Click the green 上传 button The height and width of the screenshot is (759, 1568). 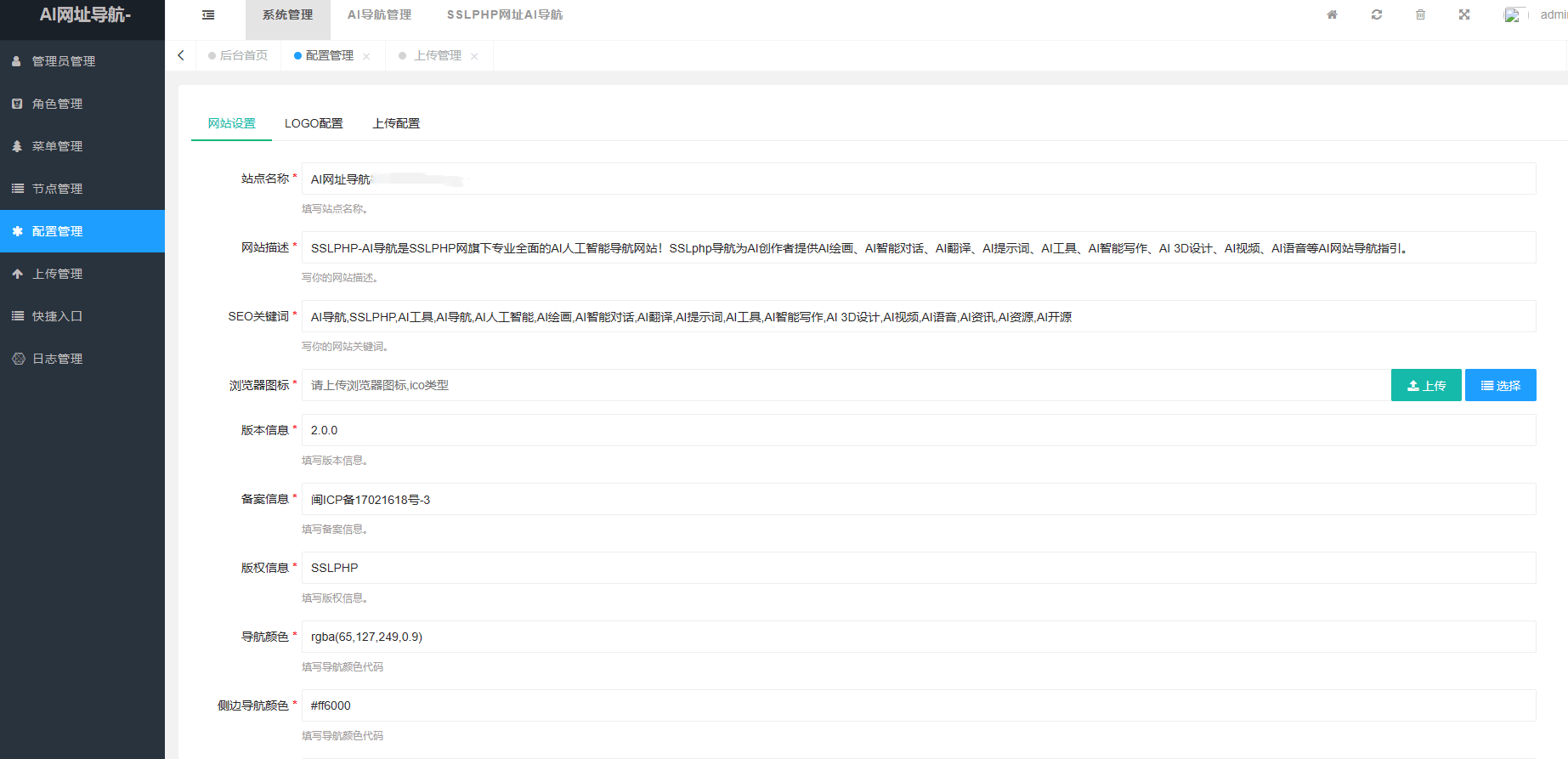click(x=1426, y=385)
